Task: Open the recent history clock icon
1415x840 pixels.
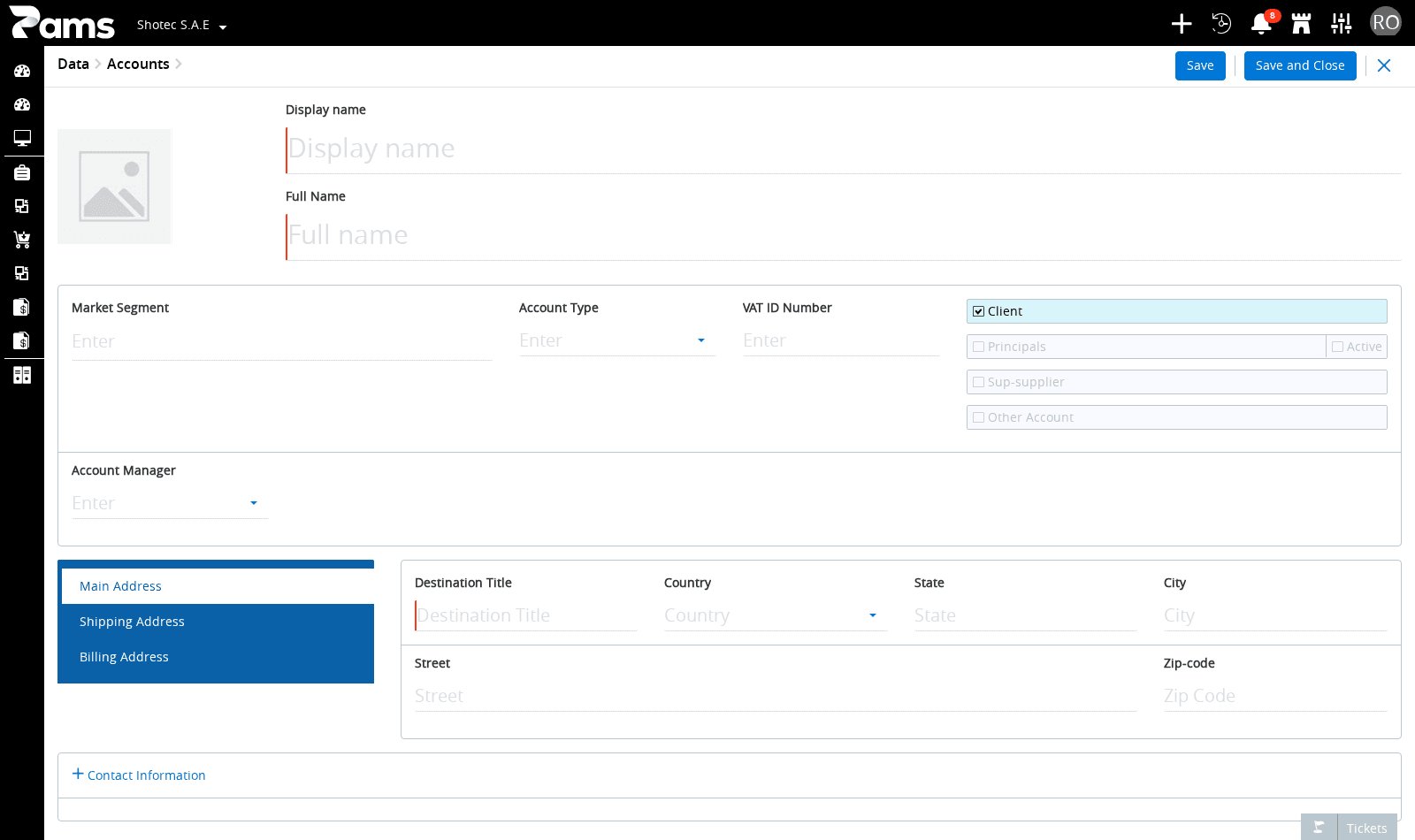Action: point(1221,24)
